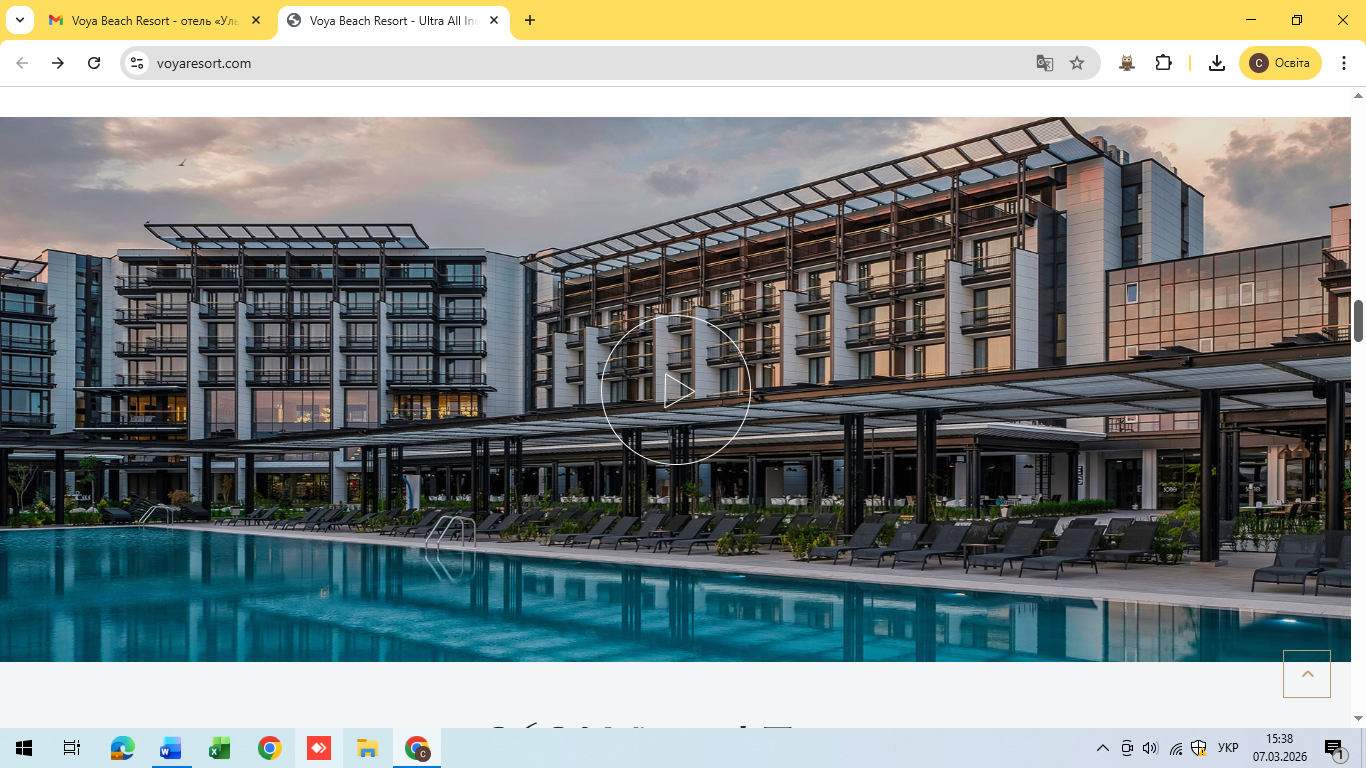This screenshot has height=768, width=1366.
Task: Switch to Microsoft Word on the taskbar
Action: pos(171,748)
